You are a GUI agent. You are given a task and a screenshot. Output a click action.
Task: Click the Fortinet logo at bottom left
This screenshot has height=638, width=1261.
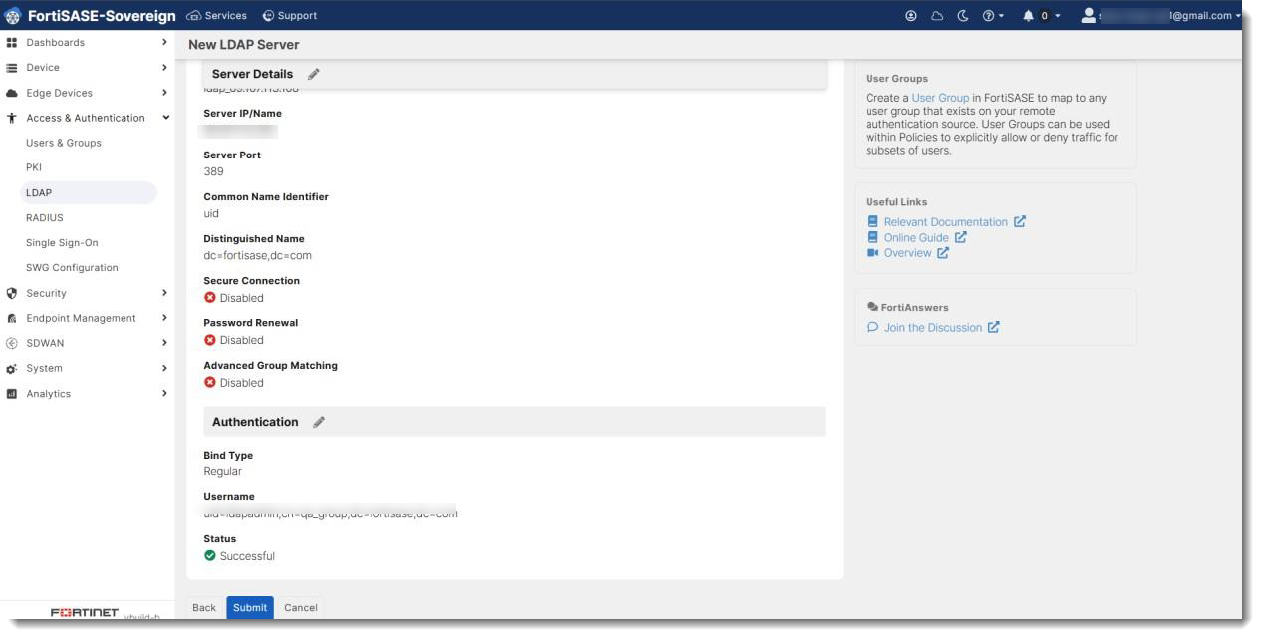pyautogui.click(x=85, y=613)
